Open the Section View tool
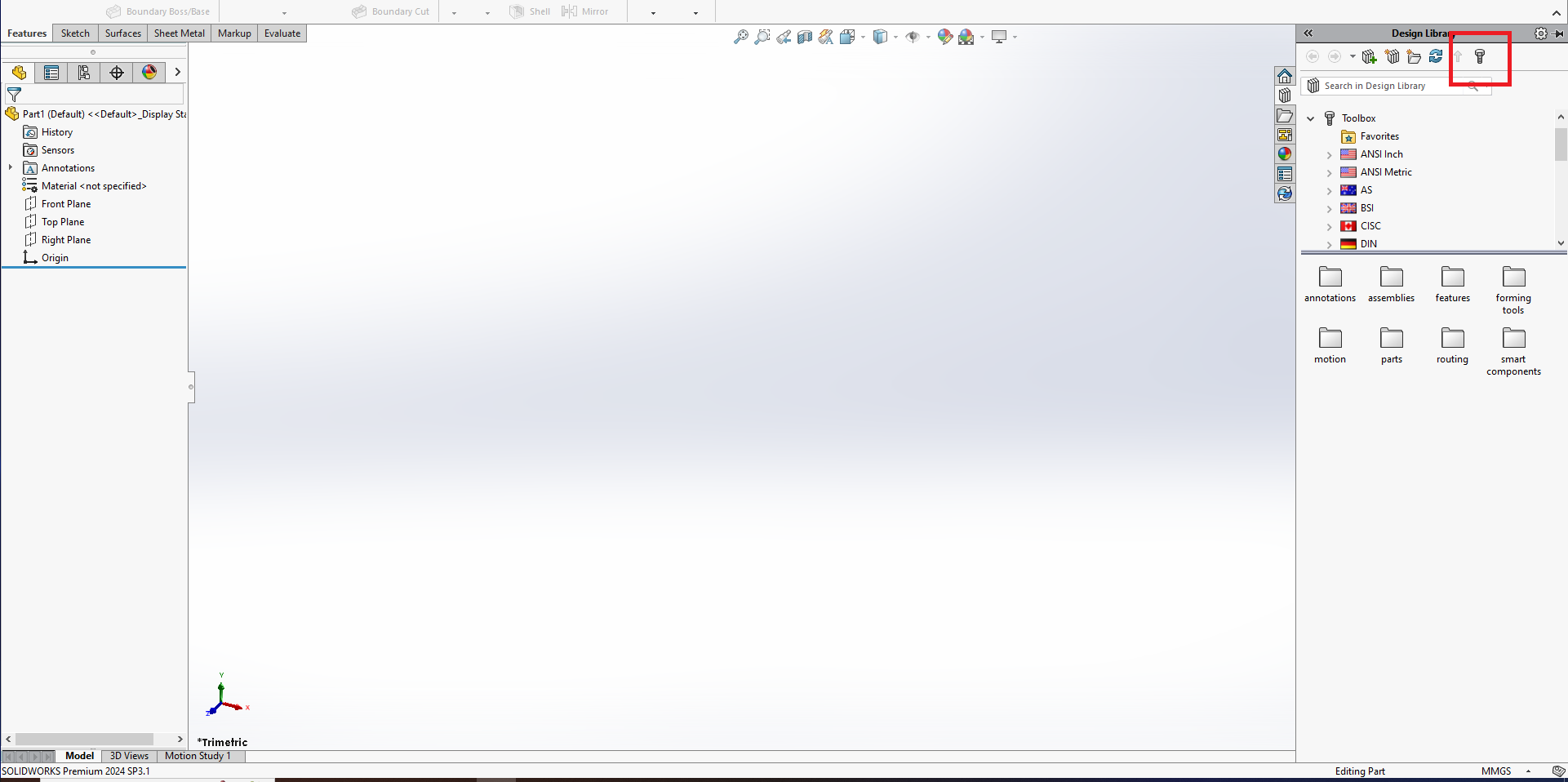Image resolution: width=1568 pixels, height=782 pixels. [804, 37]
